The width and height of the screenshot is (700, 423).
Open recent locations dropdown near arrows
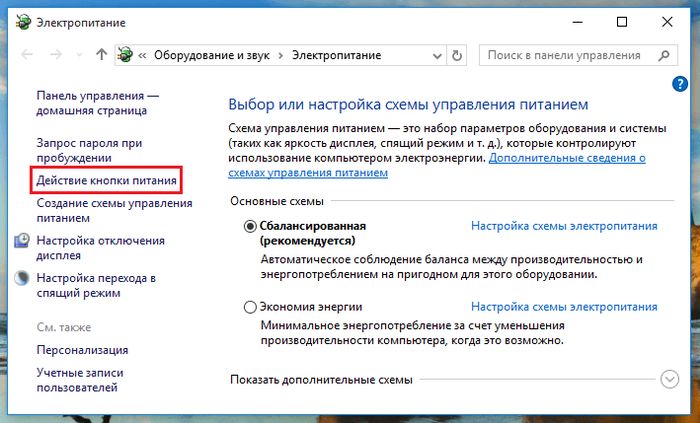coord(78,55)
